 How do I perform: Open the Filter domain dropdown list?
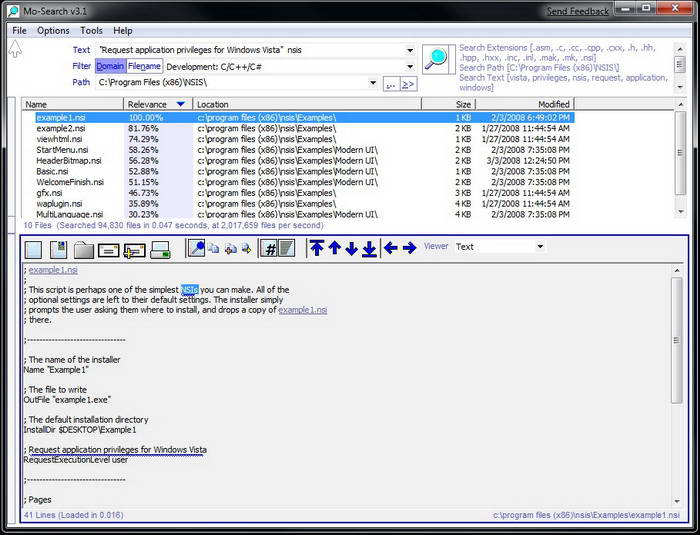(x=410, y=67)
